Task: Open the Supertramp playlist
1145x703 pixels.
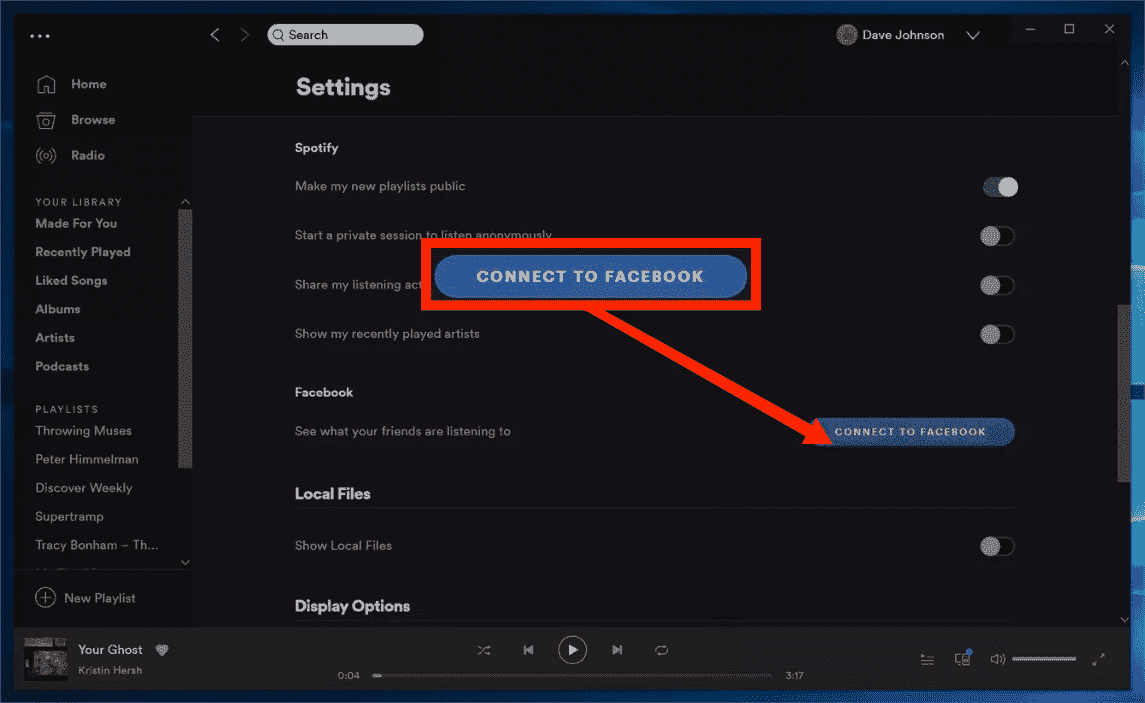Action: coord(69,516)
